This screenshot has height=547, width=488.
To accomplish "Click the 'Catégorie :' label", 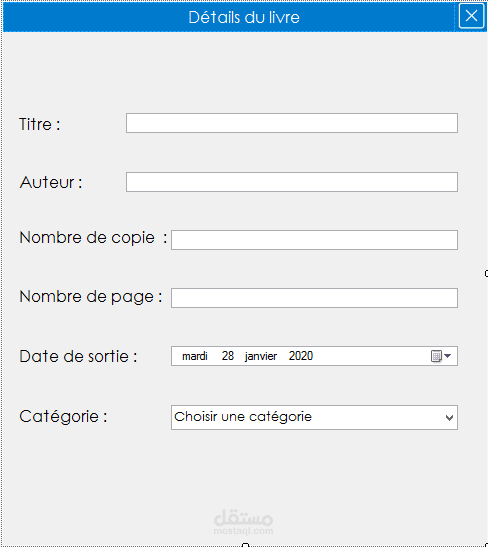I will pos(63,416).
